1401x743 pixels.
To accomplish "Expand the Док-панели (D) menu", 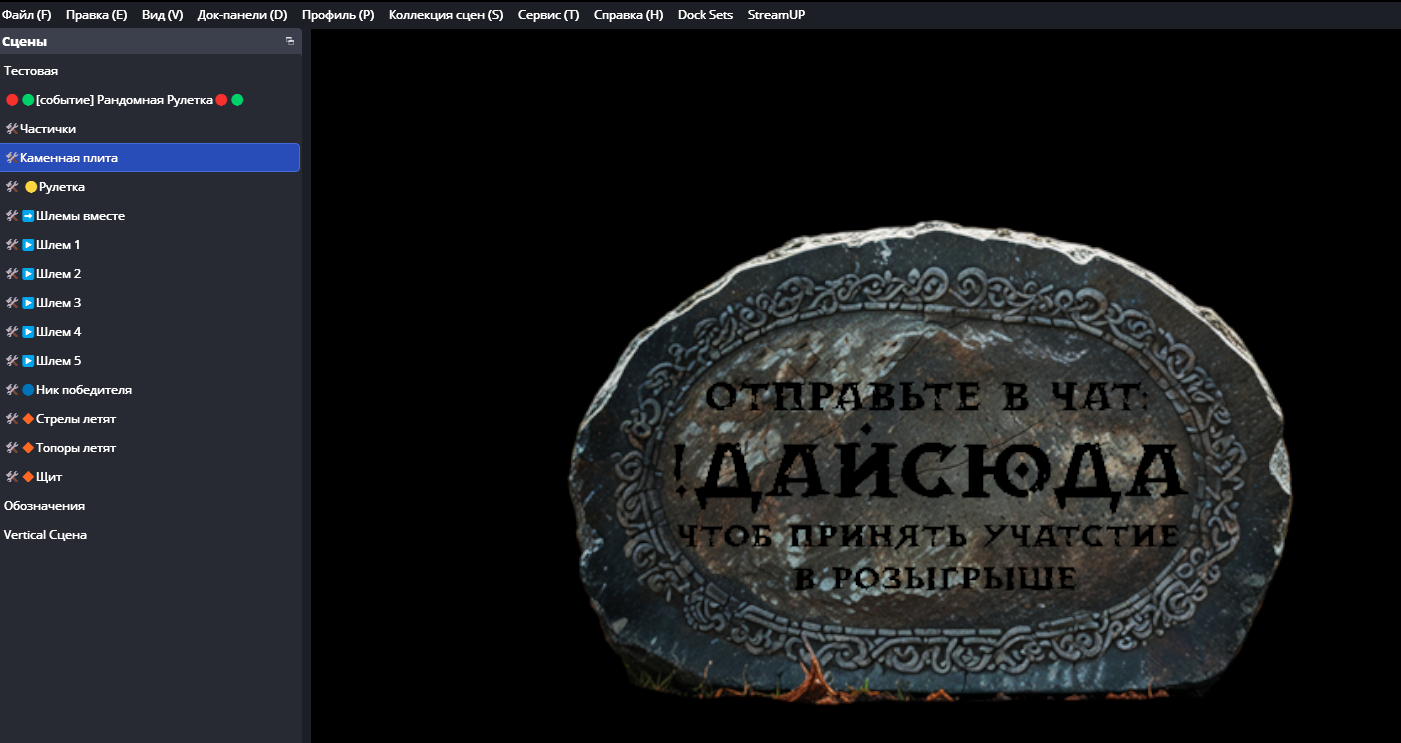I will (242, 15).
